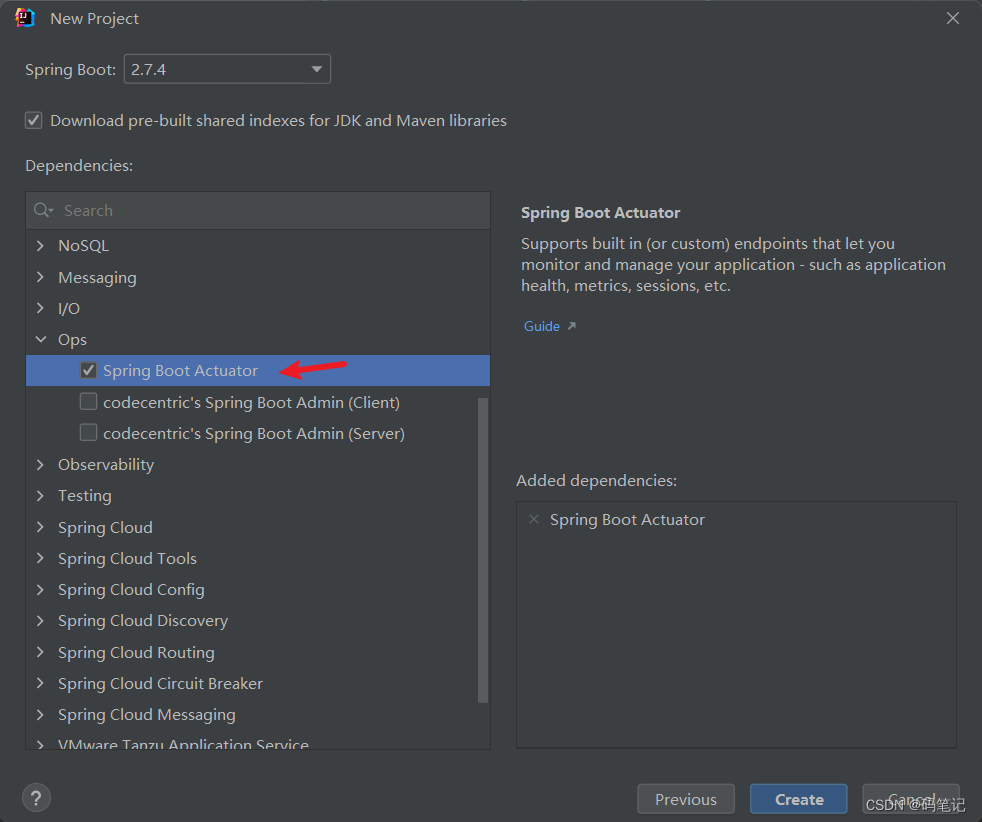Click the IntelliJ IDEA logo icon

click(x=25, y=18)
